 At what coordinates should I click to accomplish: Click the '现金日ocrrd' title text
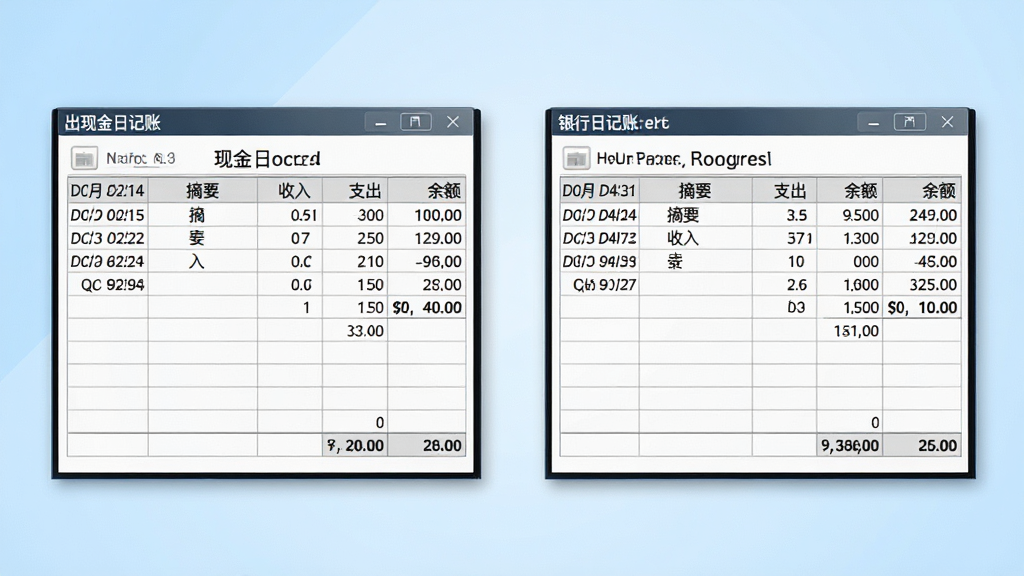coord(267,159)
